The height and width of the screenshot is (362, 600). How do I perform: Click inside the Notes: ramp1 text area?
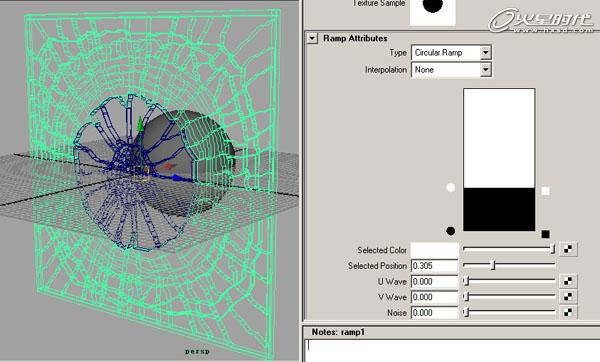pos(452,350)
